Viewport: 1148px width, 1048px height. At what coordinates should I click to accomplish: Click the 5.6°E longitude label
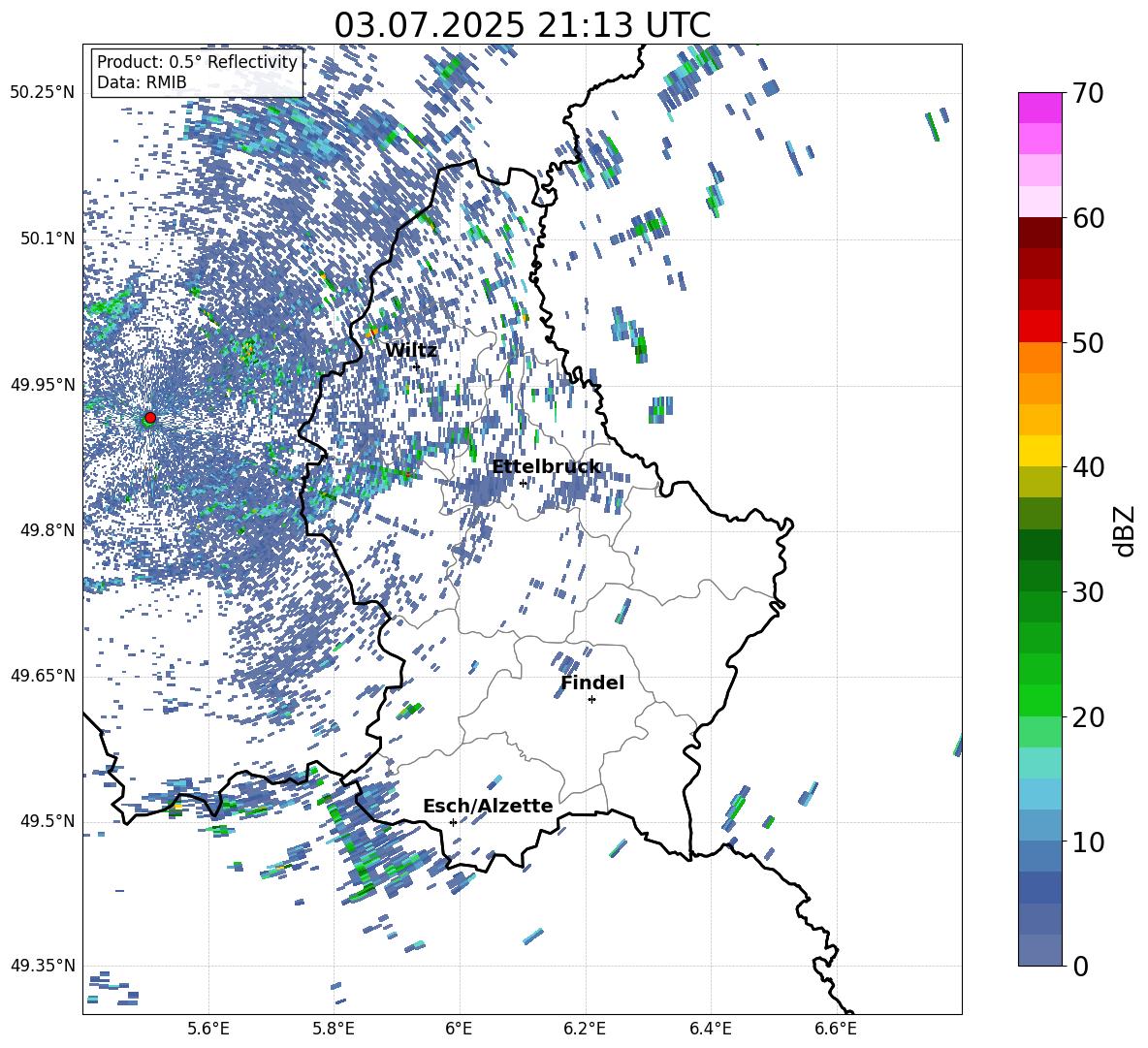point(208,1029)
